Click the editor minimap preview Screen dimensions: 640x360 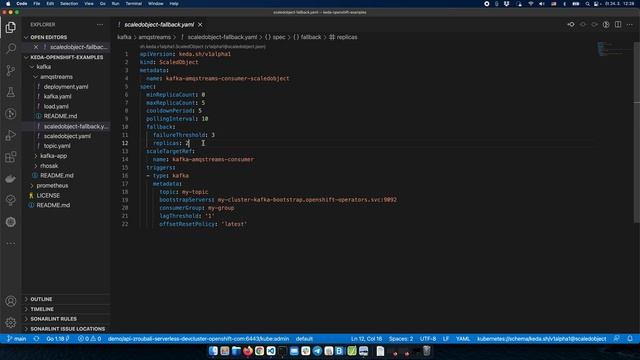614,49
